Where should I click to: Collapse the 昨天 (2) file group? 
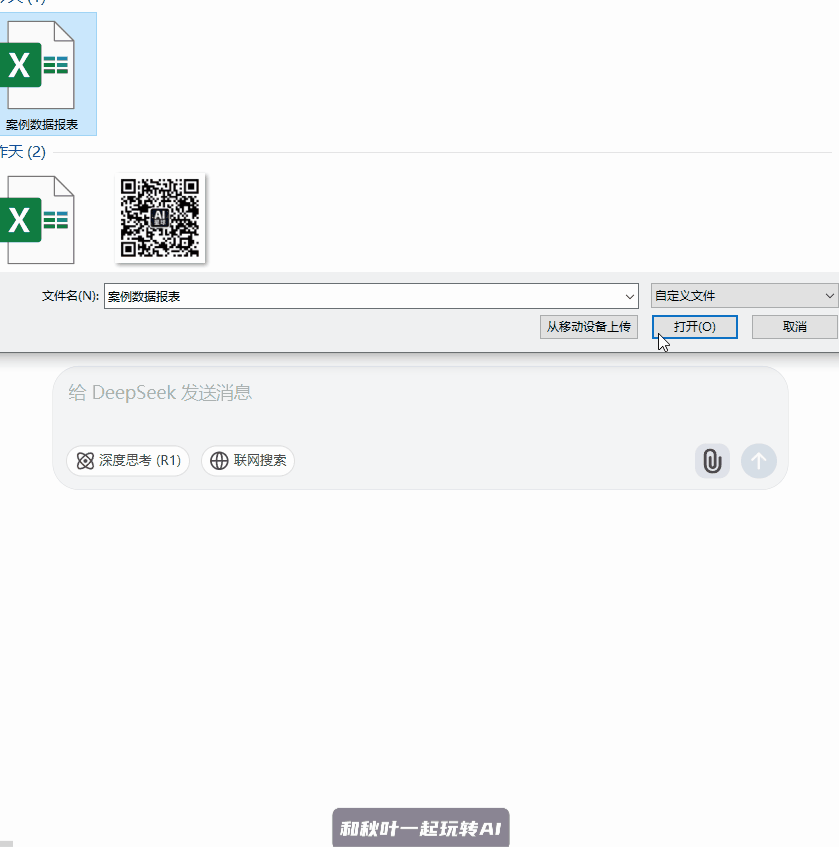pos(24,152)
